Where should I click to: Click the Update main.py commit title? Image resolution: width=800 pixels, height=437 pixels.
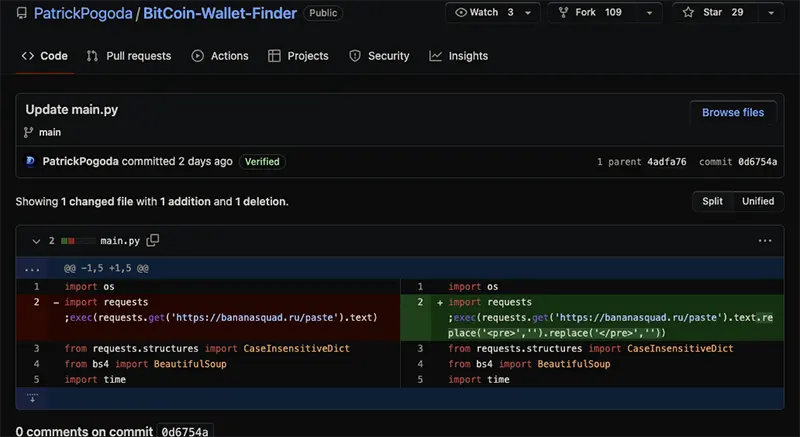click(x=72, y=110)
